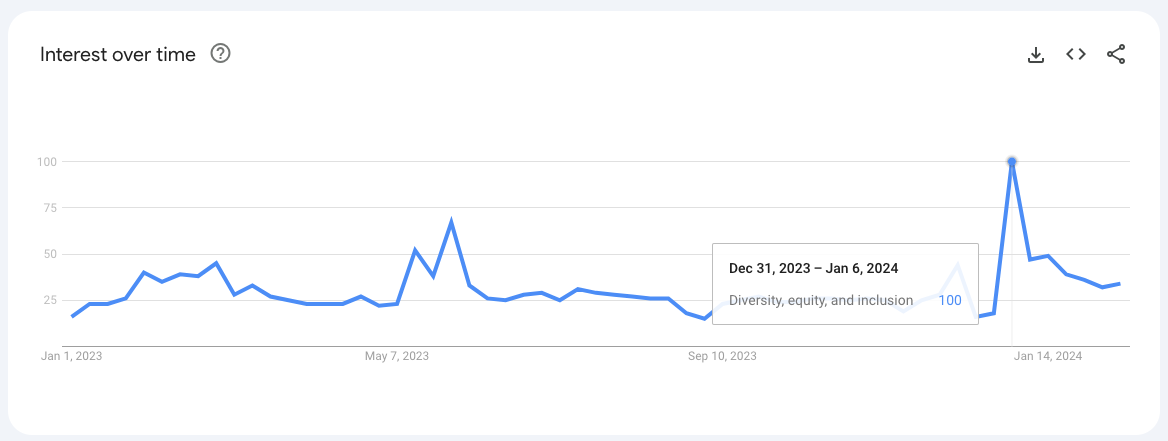Click the blue 100 value in the tooltip
Image resolution: width=1168 pixels, height=441 pixels.
click(x=950, y=301)
